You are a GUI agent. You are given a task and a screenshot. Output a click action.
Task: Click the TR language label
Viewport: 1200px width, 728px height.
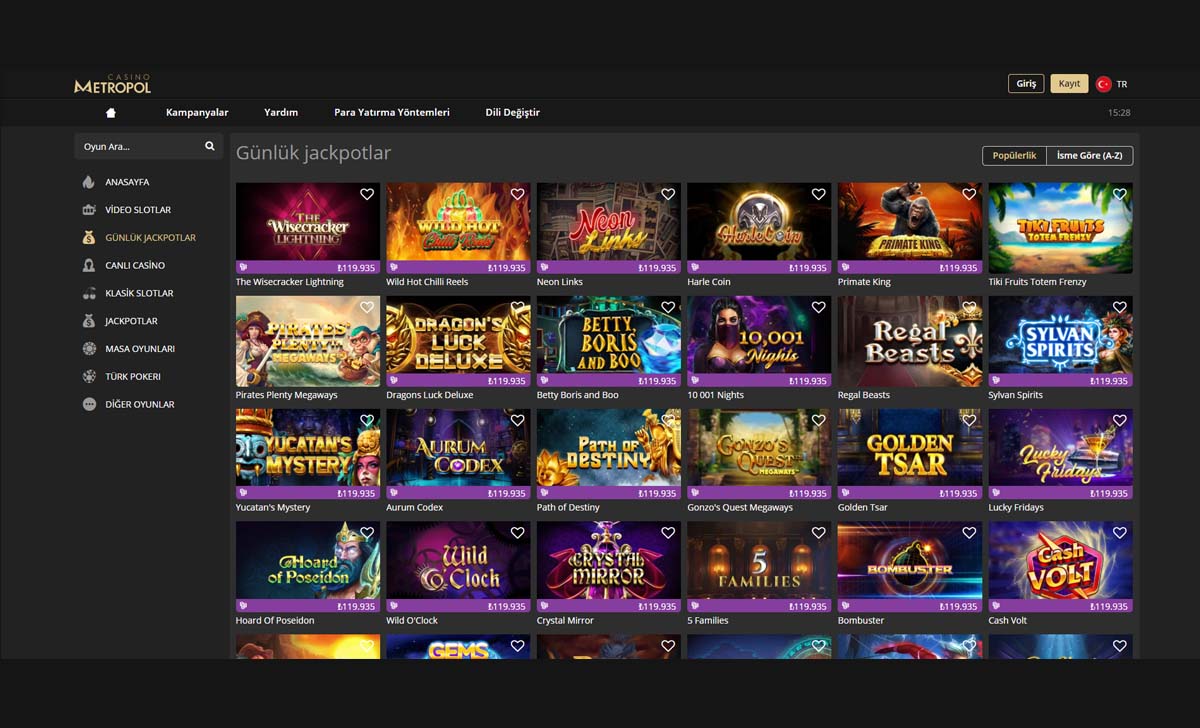[1122, 84]
